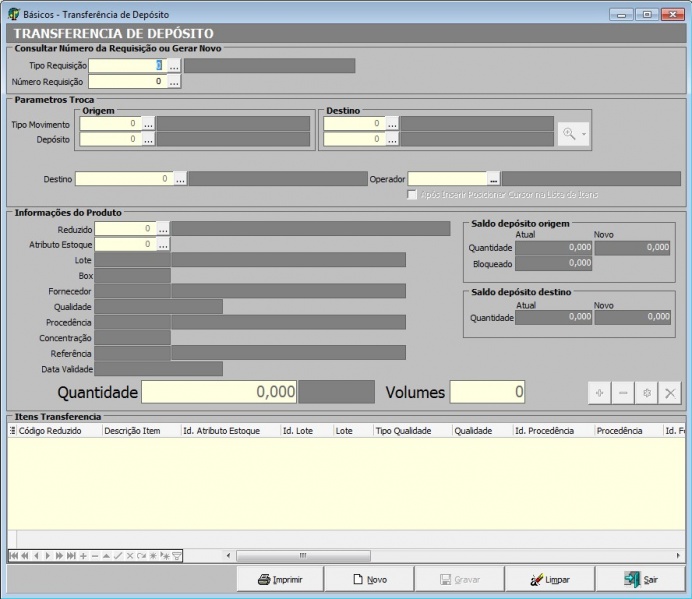This screenshot has height=599, width=692.
Task: Click the Limpar button
Action: coord(550,579)
